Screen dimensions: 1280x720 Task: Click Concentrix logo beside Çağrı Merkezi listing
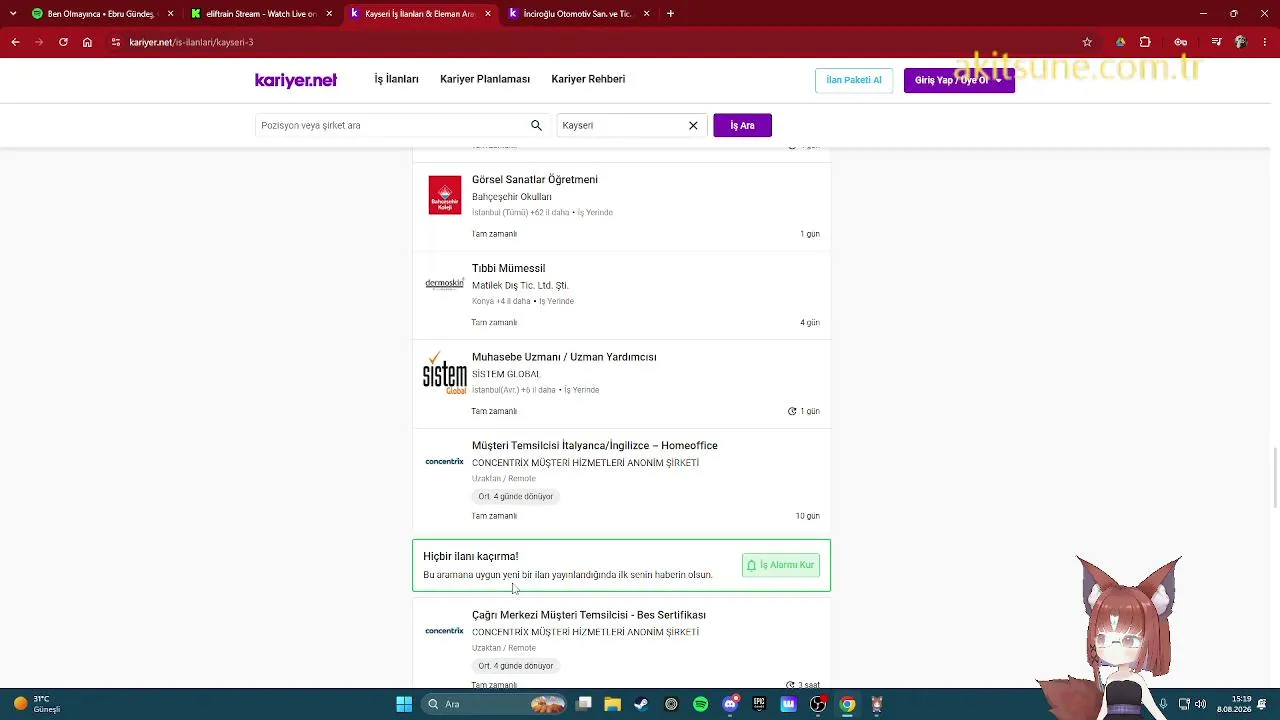click(445, 631)
